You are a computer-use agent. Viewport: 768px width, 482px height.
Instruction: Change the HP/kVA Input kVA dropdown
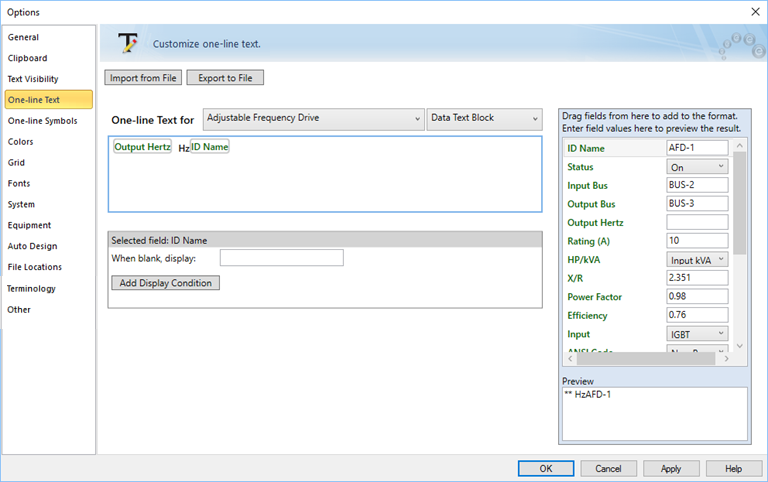[x=697, y=260]
